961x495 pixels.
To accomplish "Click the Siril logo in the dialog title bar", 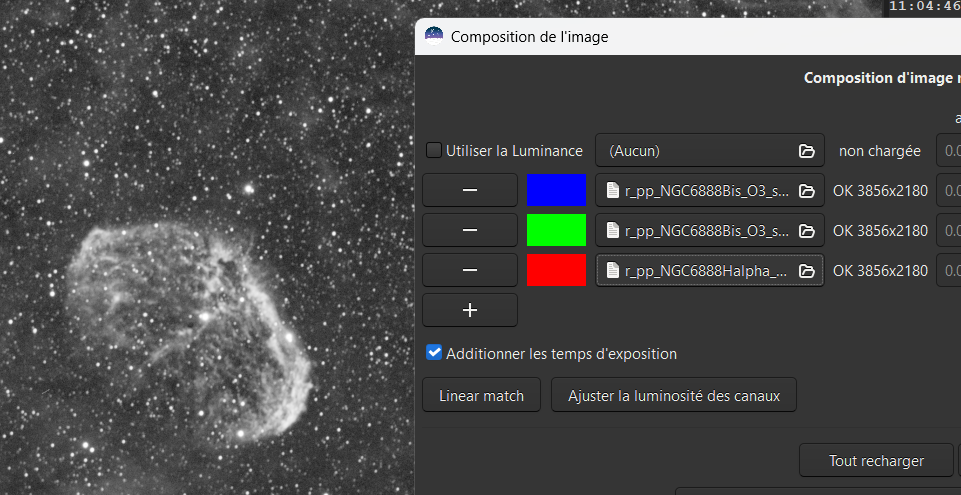I will tap(434, 36).
